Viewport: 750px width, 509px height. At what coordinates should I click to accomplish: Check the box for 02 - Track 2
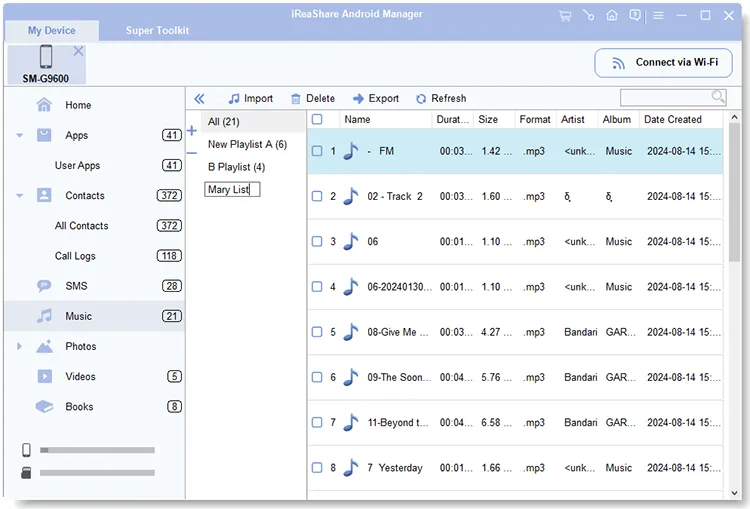(317, 196)
